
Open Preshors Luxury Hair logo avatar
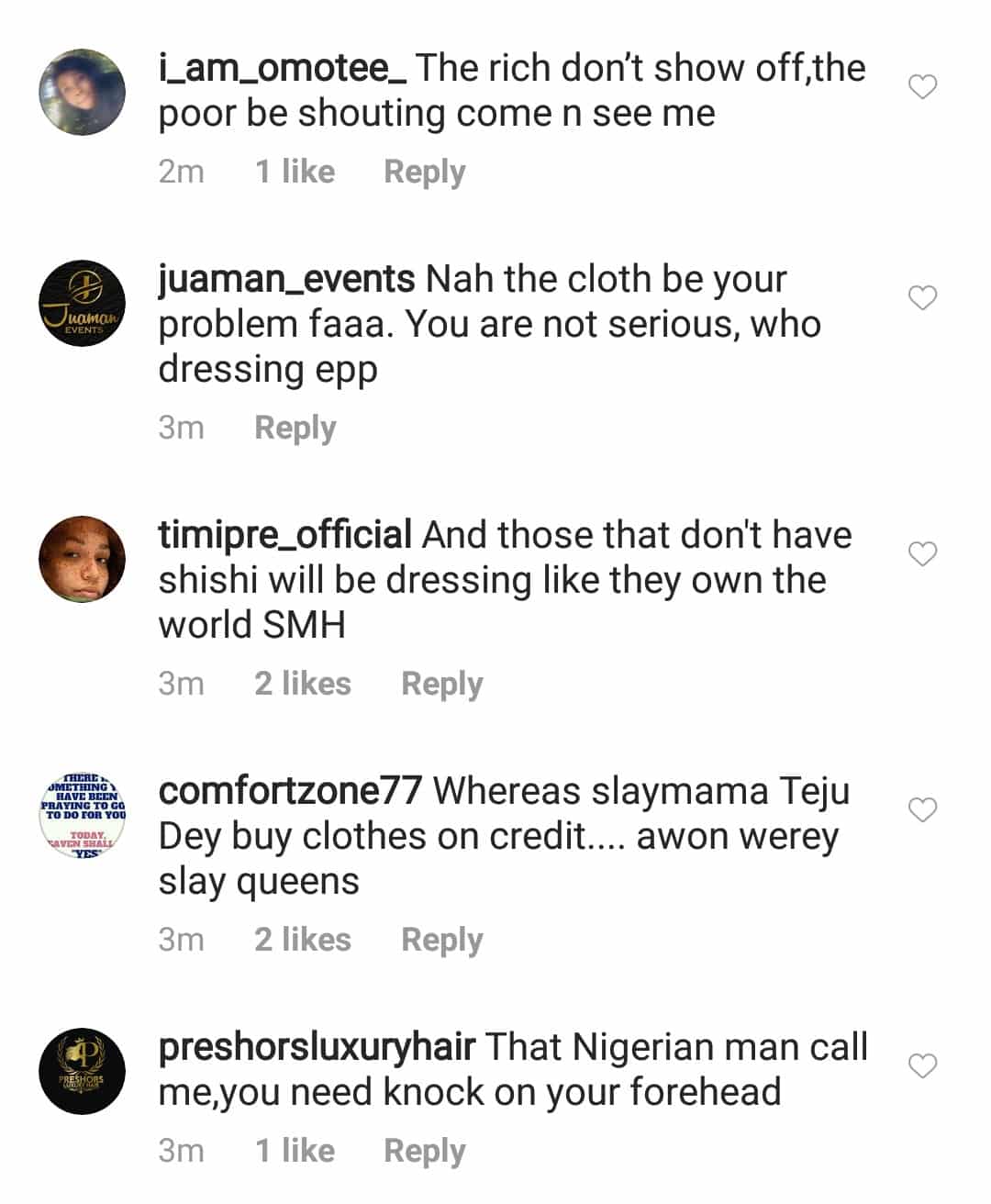pos(83,1071)
